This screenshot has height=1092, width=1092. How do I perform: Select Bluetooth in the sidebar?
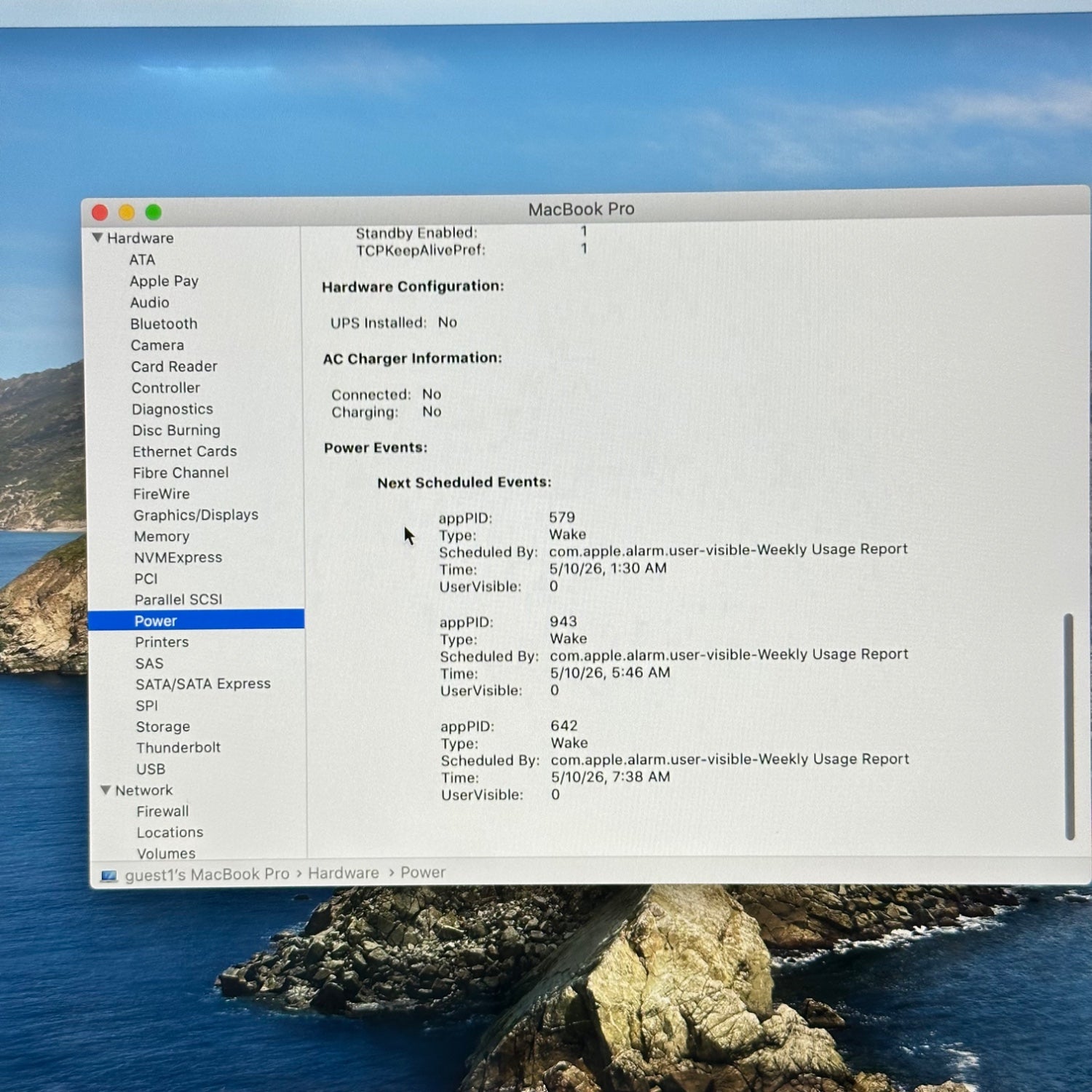click(164, 323)
